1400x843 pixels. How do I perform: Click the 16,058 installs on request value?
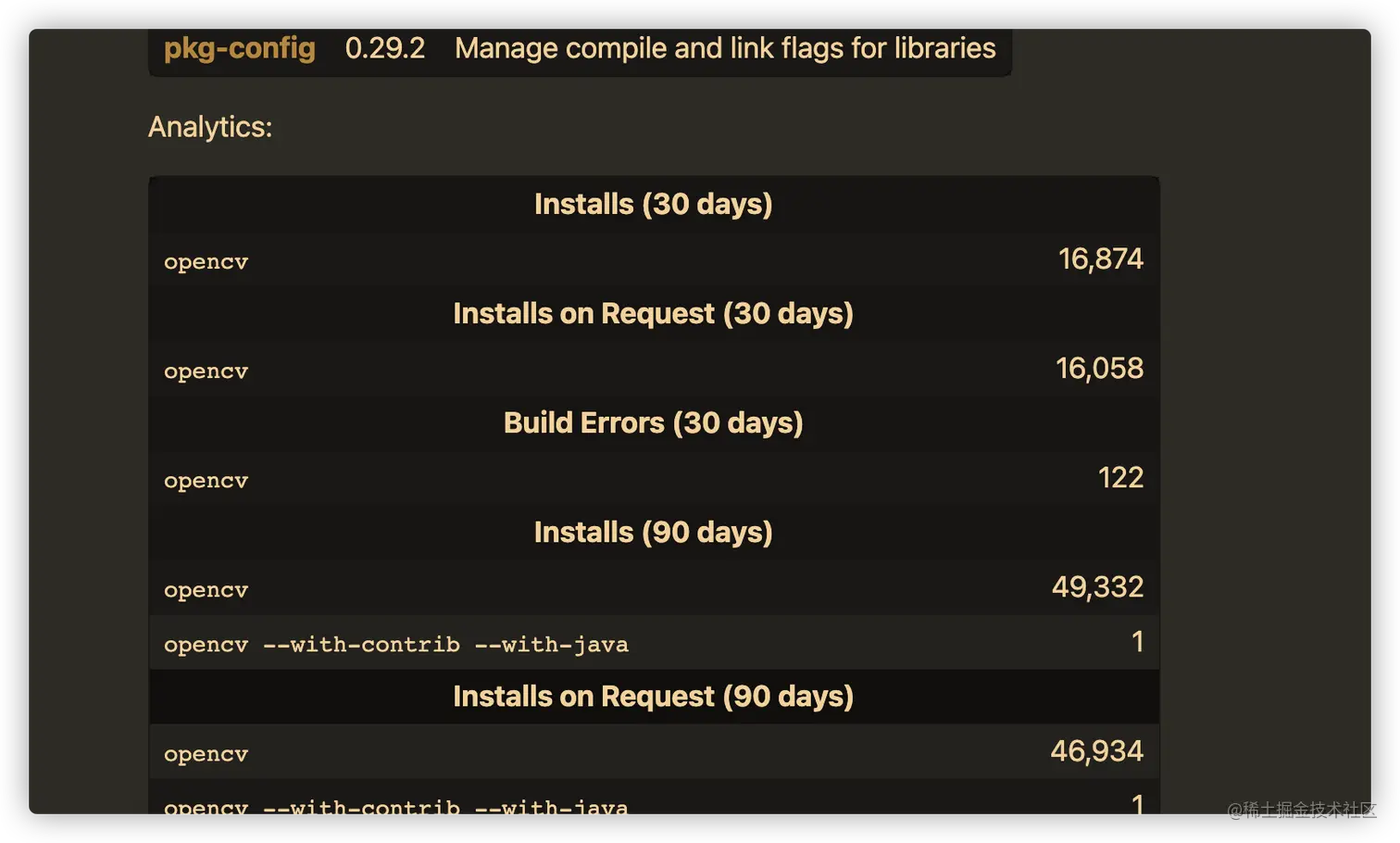[x=1099, y=369]
